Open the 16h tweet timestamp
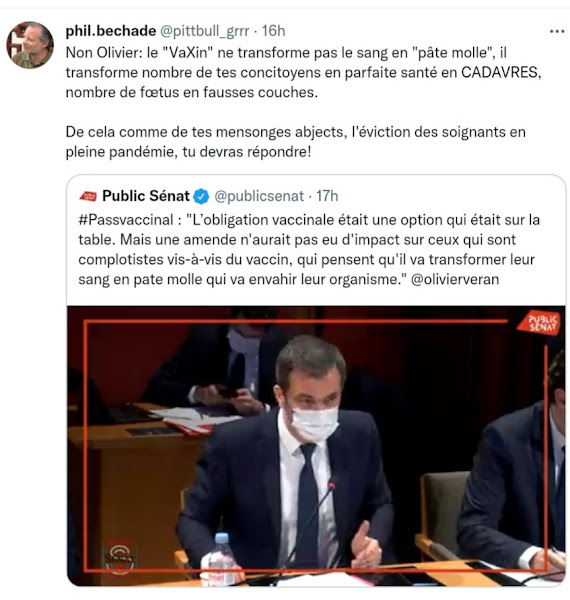570x600 pixels. click(x=274, y=31)
